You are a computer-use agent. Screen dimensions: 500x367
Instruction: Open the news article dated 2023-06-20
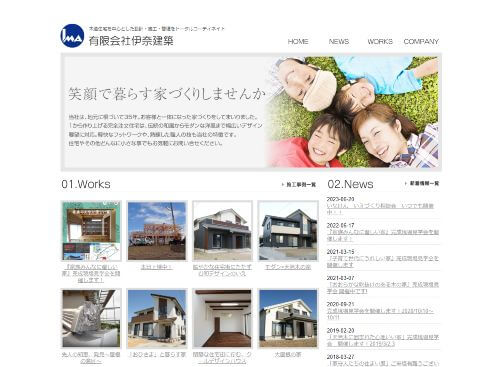380,209
